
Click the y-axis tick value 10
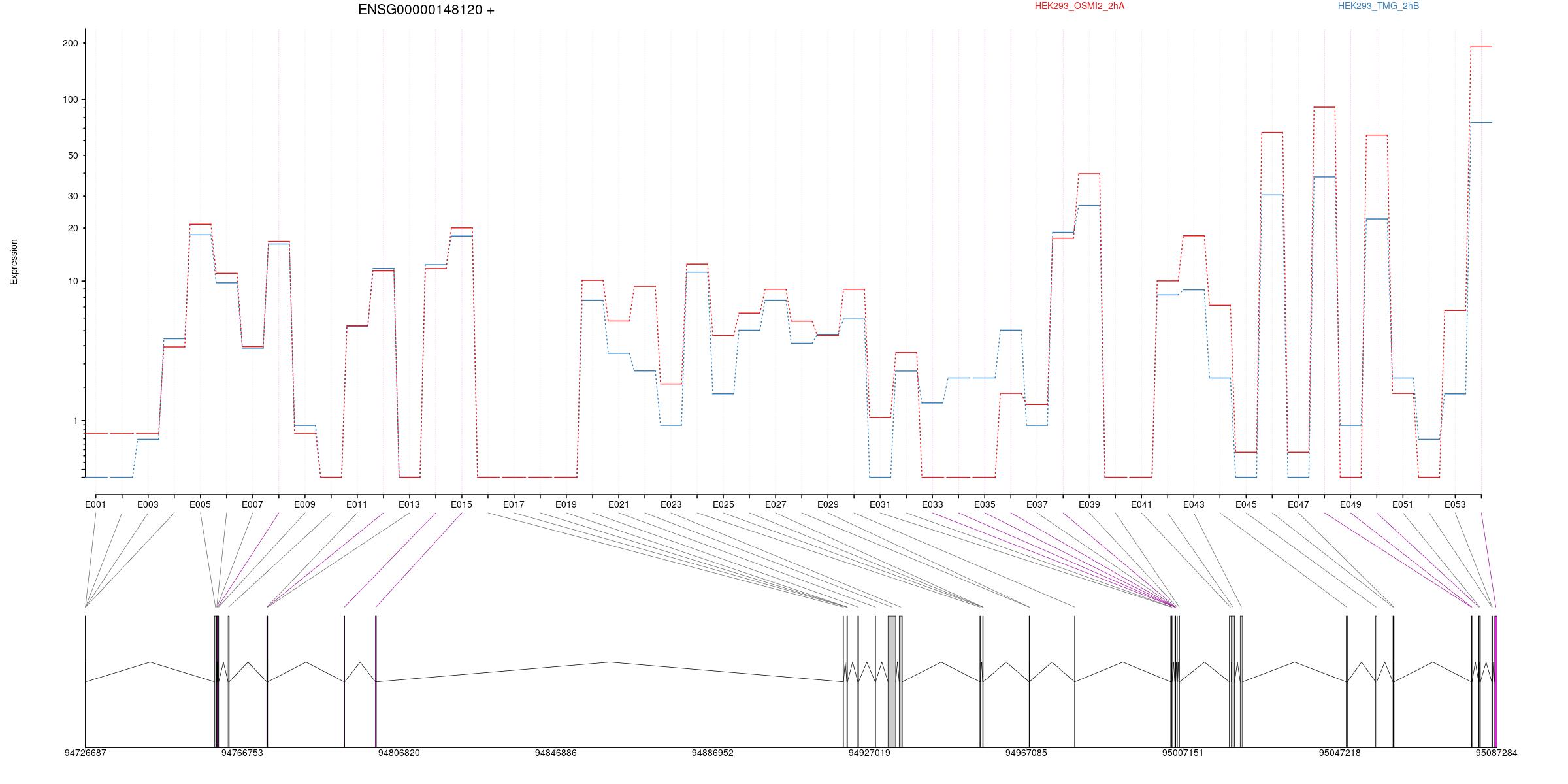[73, 281]
